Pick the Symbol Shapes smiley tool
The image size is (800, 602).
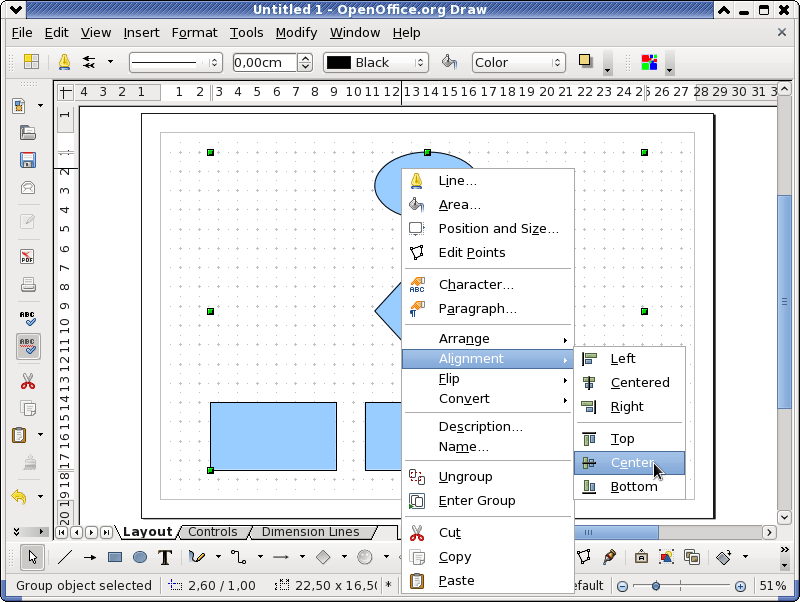point(365,557)
